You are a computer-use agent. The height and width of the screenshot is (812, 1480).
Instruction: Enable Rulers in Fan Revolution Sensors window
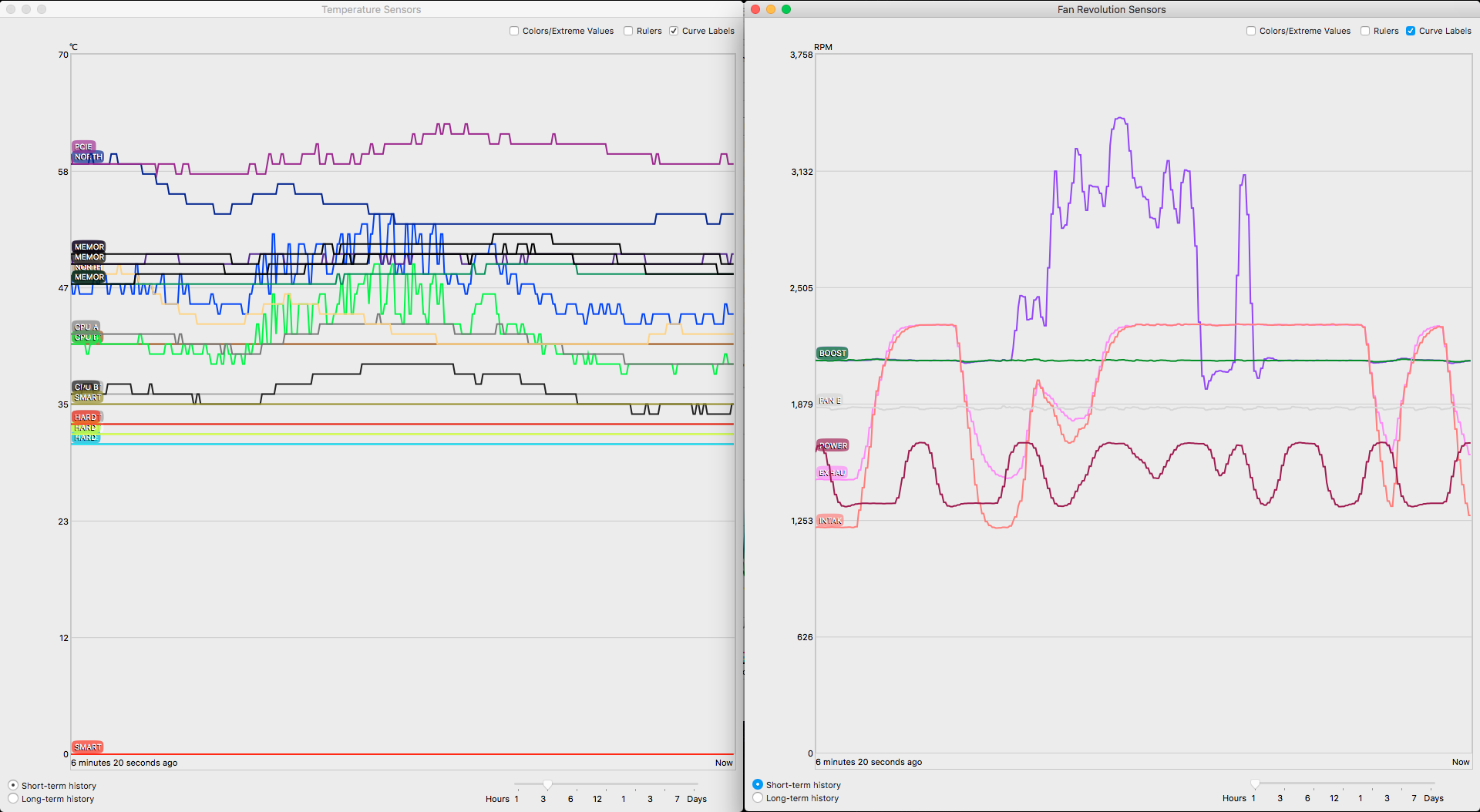point(1365,31)
